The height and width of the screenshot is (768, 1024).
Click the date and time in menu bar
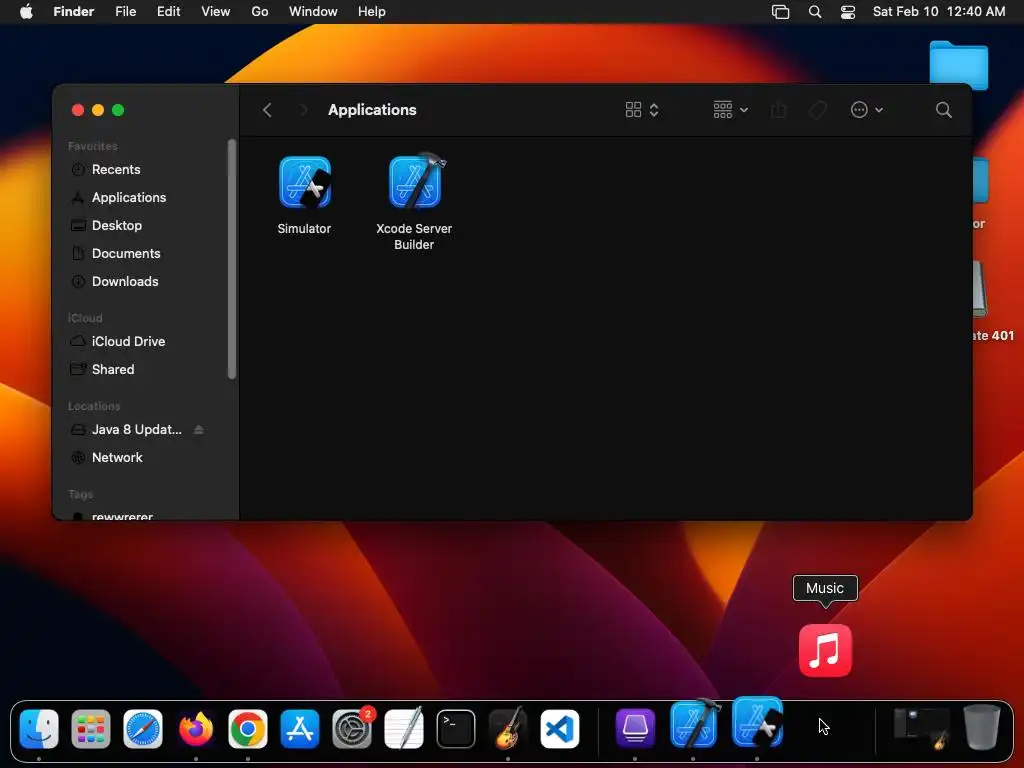tap(938, 11)
